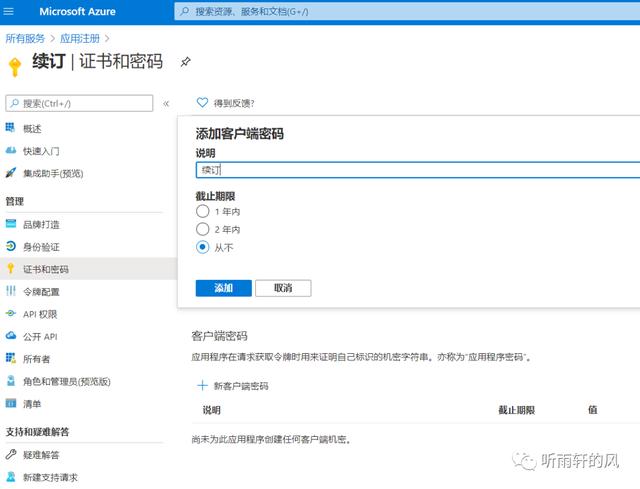Screen dimensions: 640x489
Task: Select the 2 年内 expiry option
Action: [x=202, y=229]
